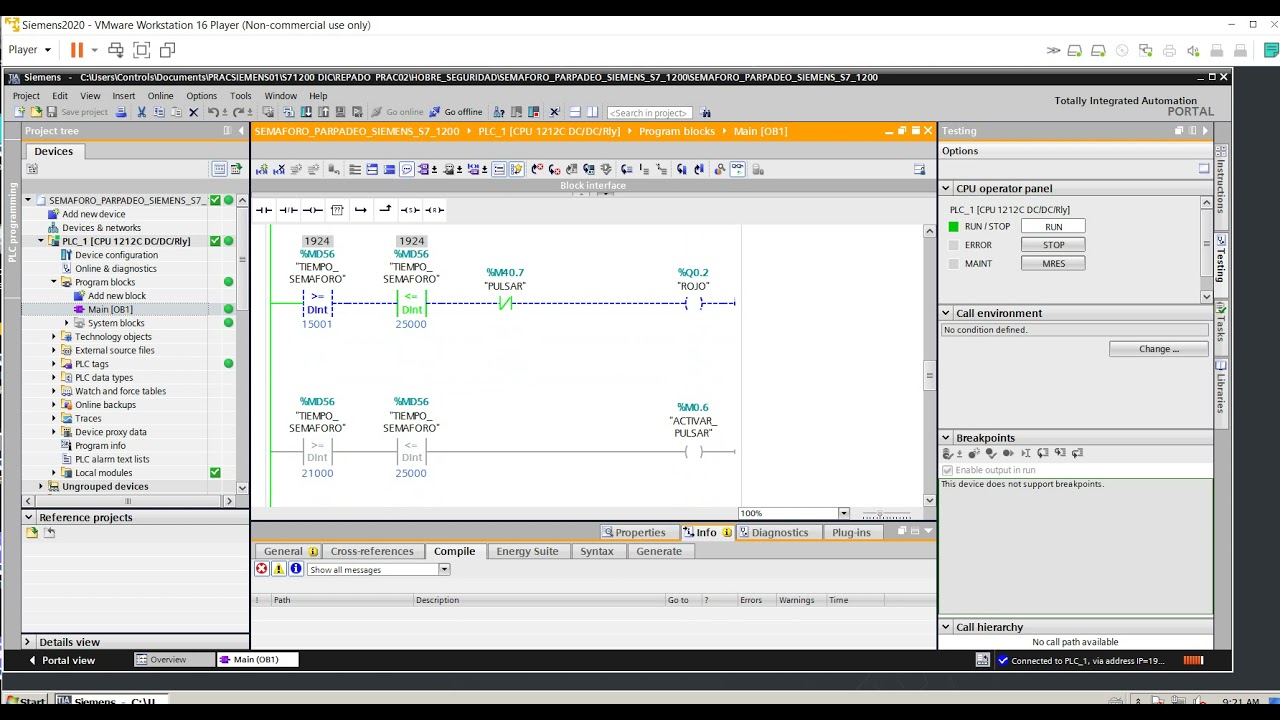Collapse the CPU operator panel section
The image size is (1280, 720).
coord(946,188)
